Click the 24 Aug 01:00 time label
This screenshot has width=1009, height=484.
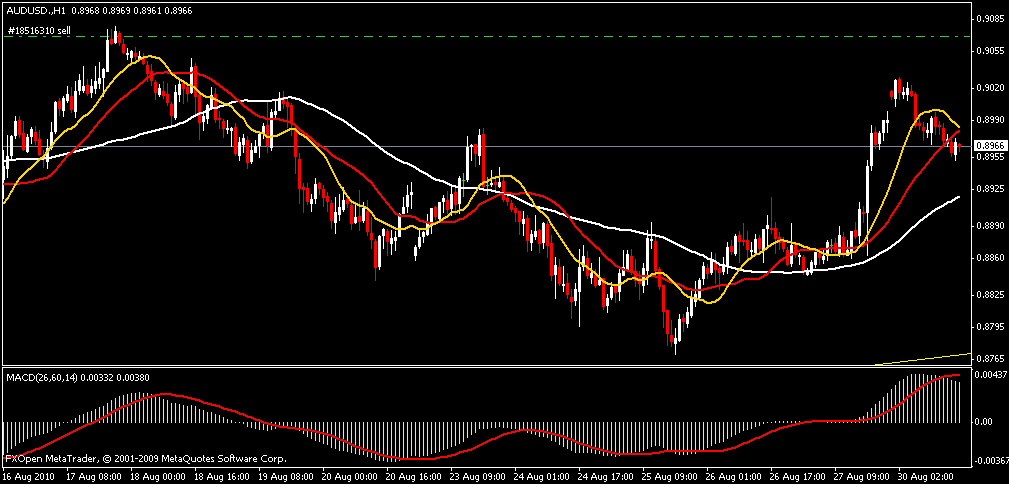pyautogui.click(x=540, y=478)
